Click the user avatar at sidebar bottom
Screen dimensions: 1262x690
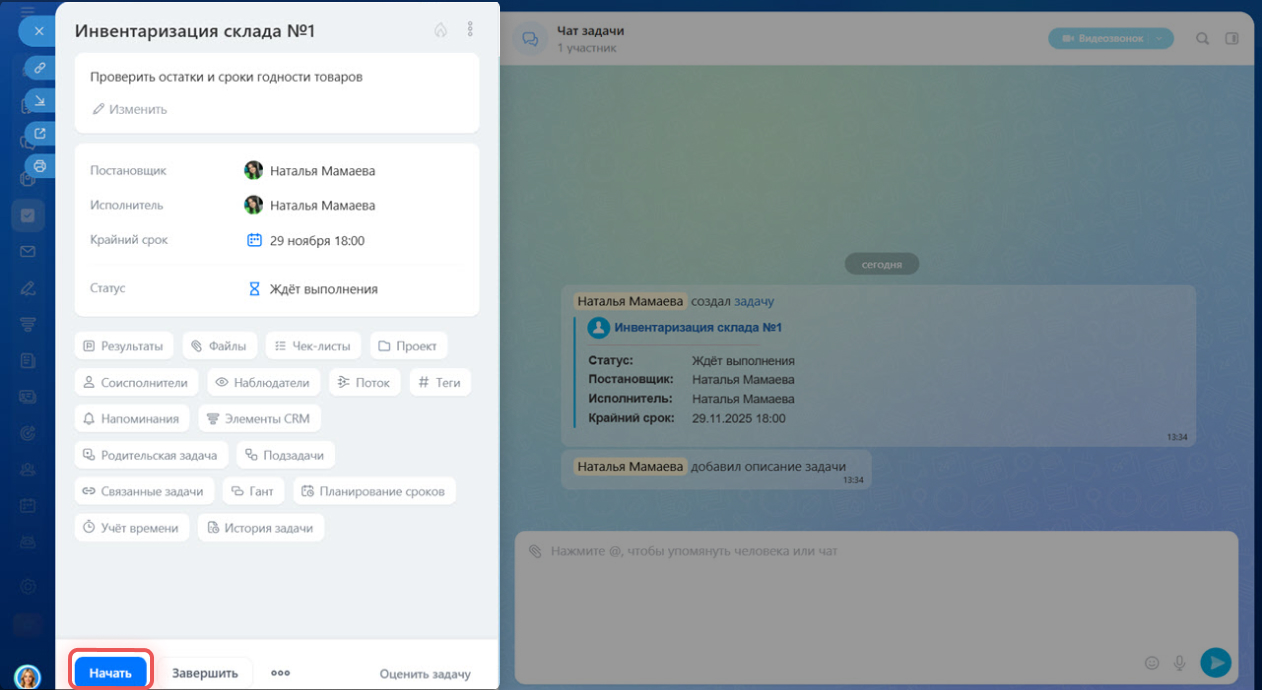coord(28,676)
